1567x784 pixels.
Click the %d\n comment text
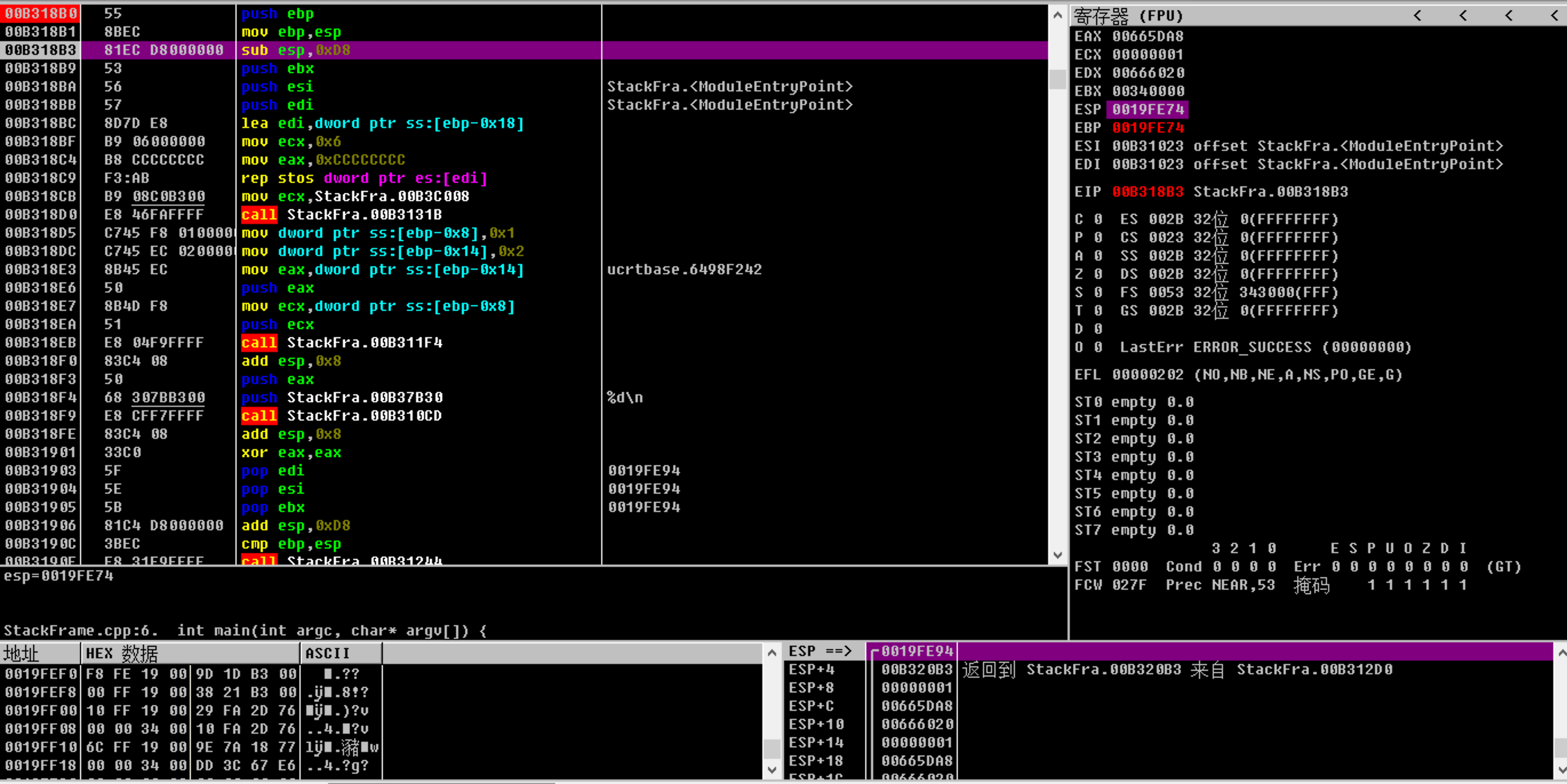[625, 397]
